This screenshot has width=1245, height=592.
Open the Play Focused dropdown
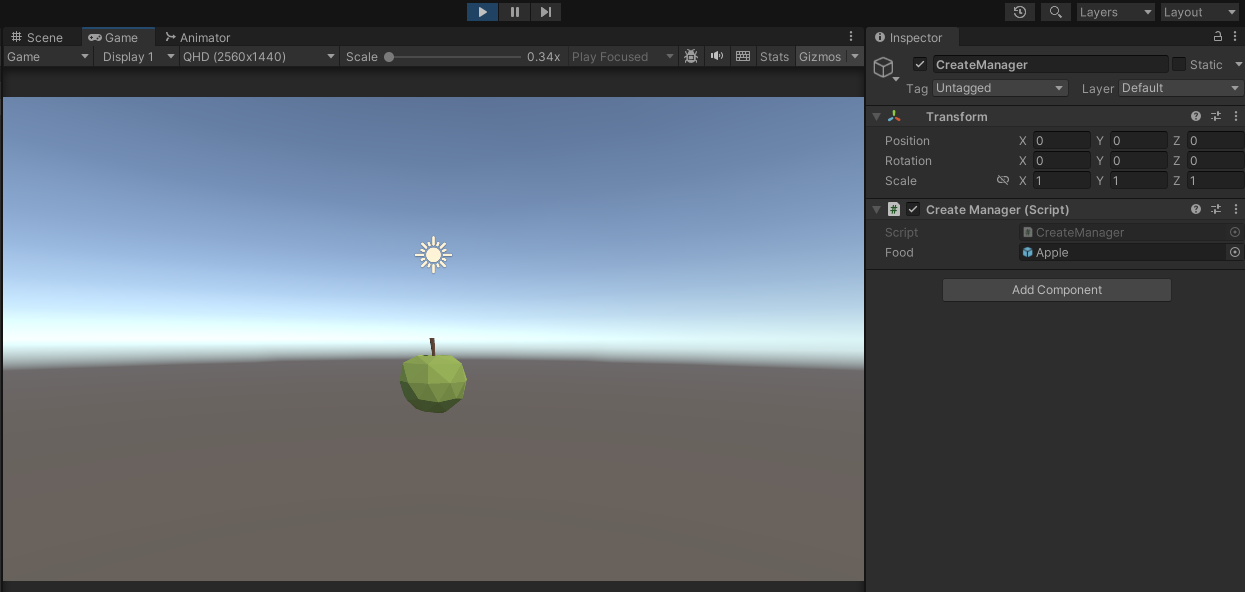point(623,57)
